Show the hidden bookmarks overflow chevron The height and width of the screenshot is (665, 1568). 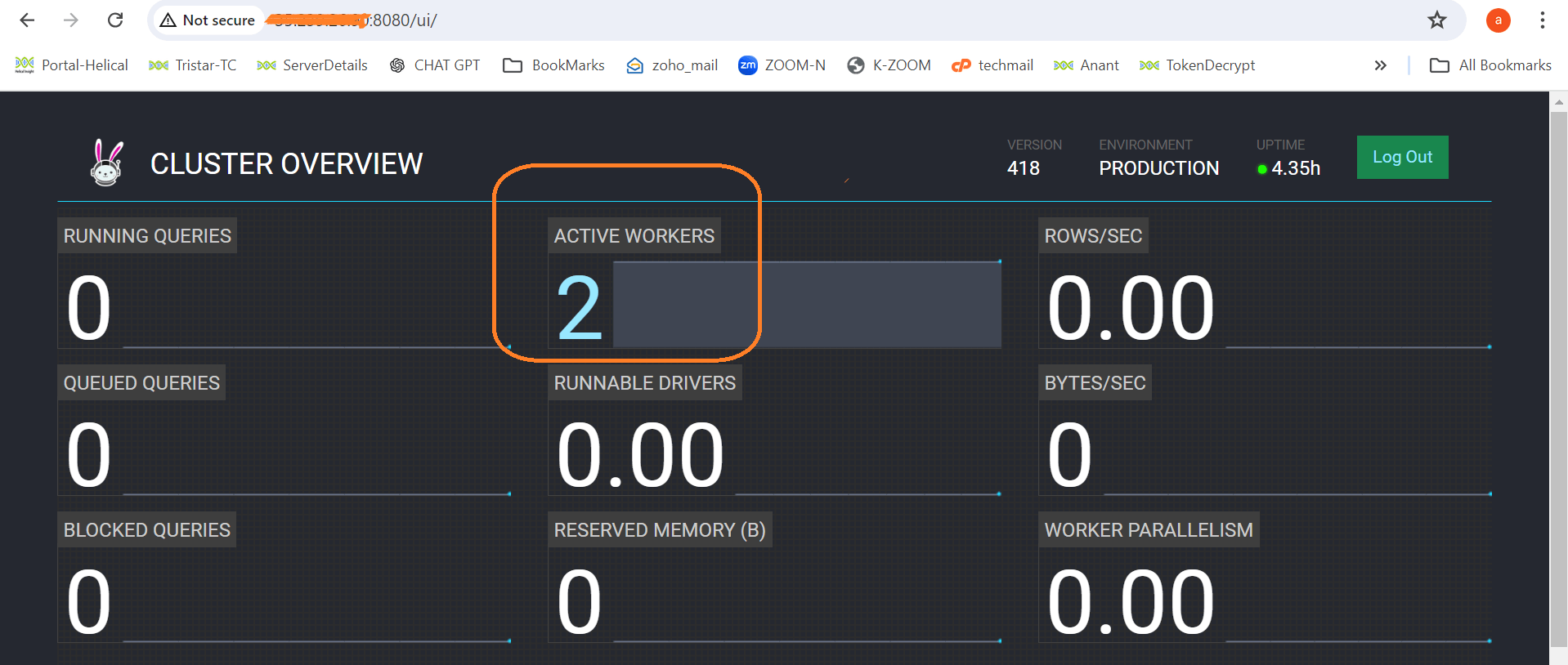(1380, 65)
